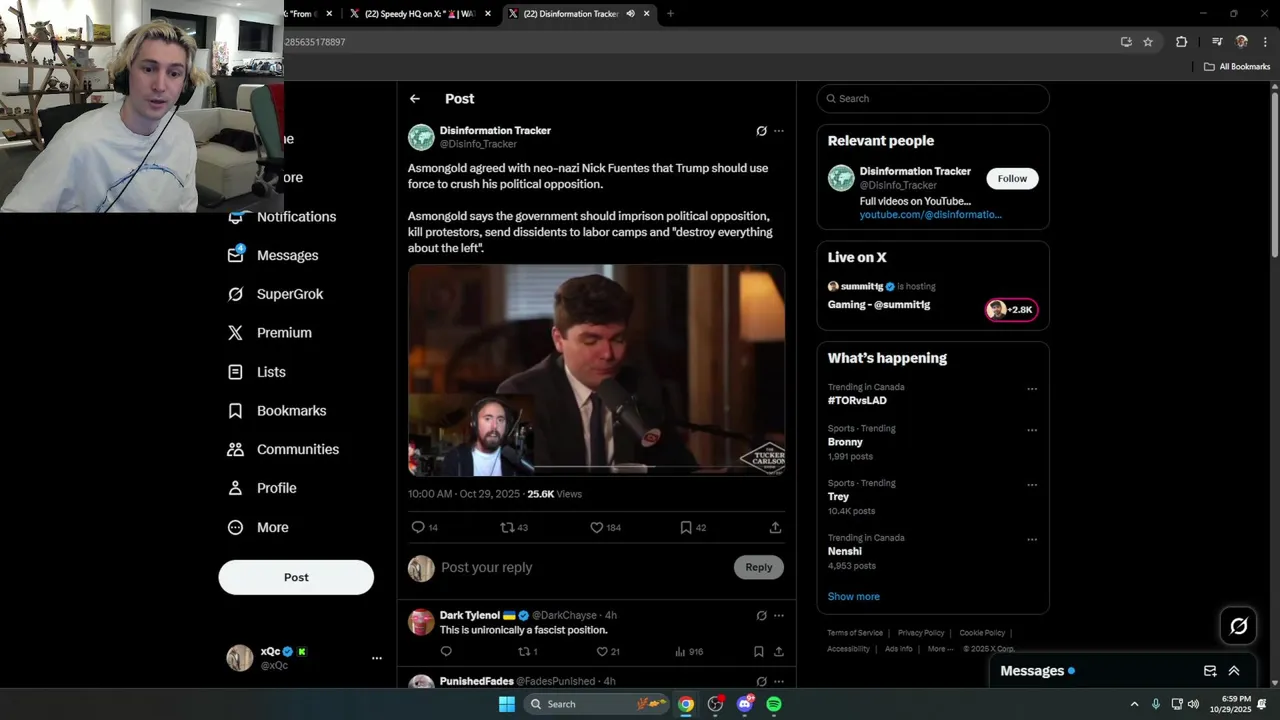The image size is (1280, 720).
Task: Open Notifications in the sidebar
Action: [x=284, y=217]
